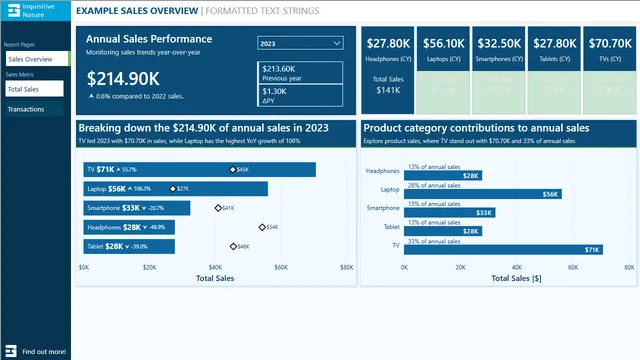This screenshot has width=640, height=360.
Task: Click 'Product category contributions to annual sales' title
Action: pyautogui.click(x=476, y=128)
